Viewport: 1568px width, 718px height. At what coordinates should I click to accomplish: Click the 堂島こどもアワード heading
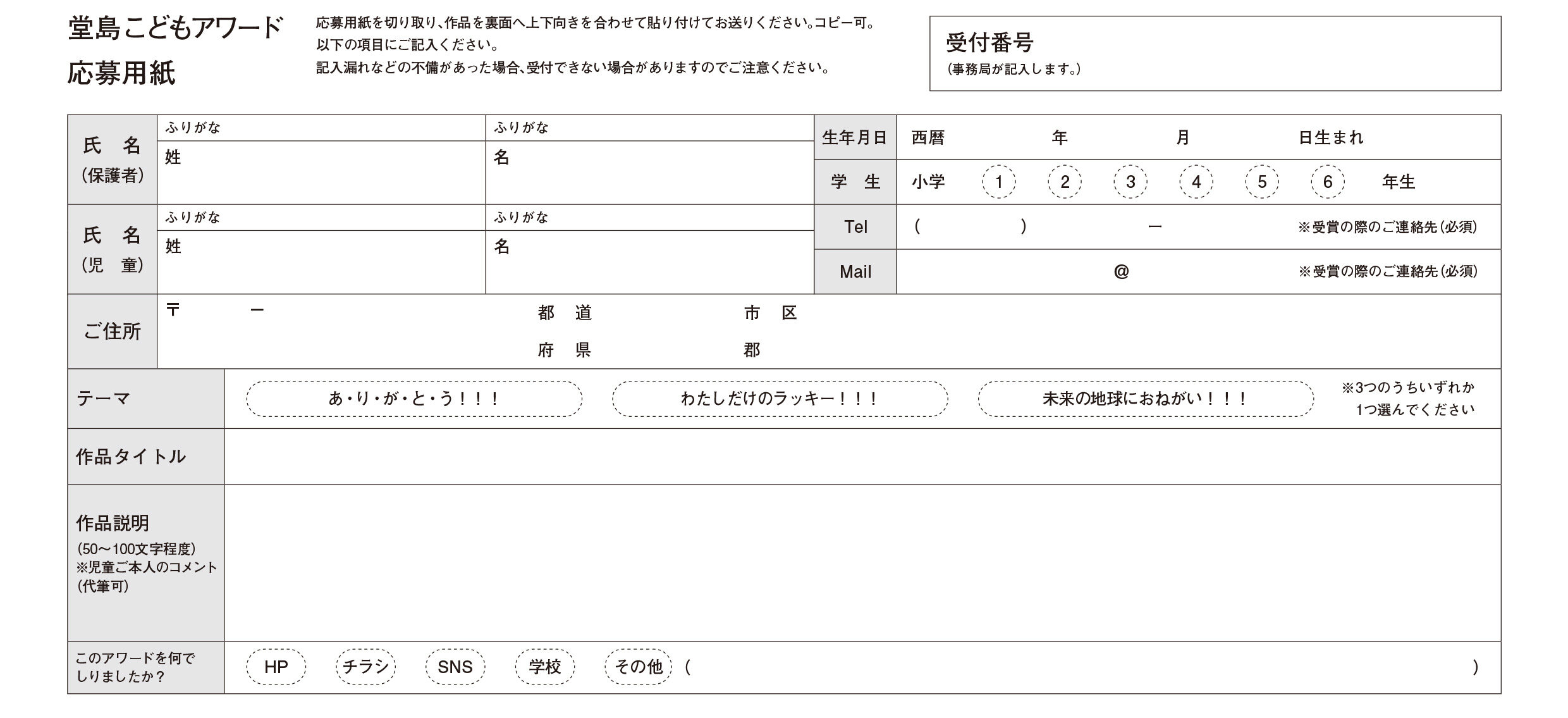175,28
